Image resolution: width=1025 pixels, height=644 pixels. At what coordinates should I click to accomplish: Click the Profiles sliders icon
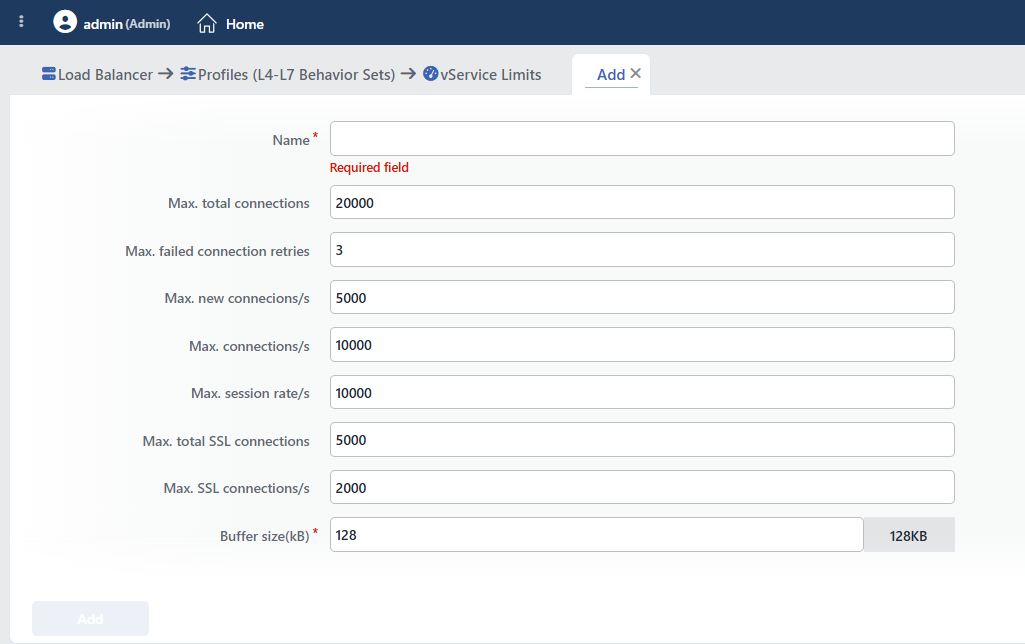[188, 74]
